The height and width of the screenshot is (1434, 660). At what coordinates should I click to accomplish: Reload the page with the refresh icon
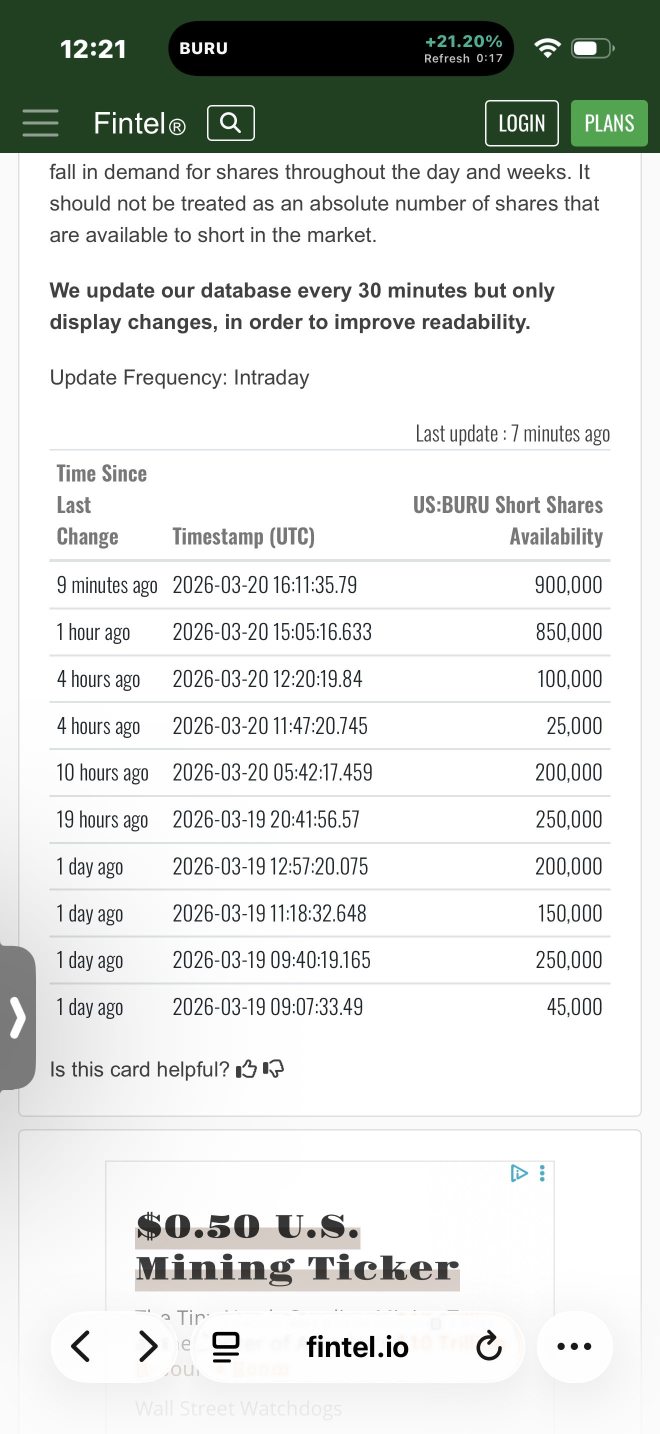click(x=489, y=1347)
